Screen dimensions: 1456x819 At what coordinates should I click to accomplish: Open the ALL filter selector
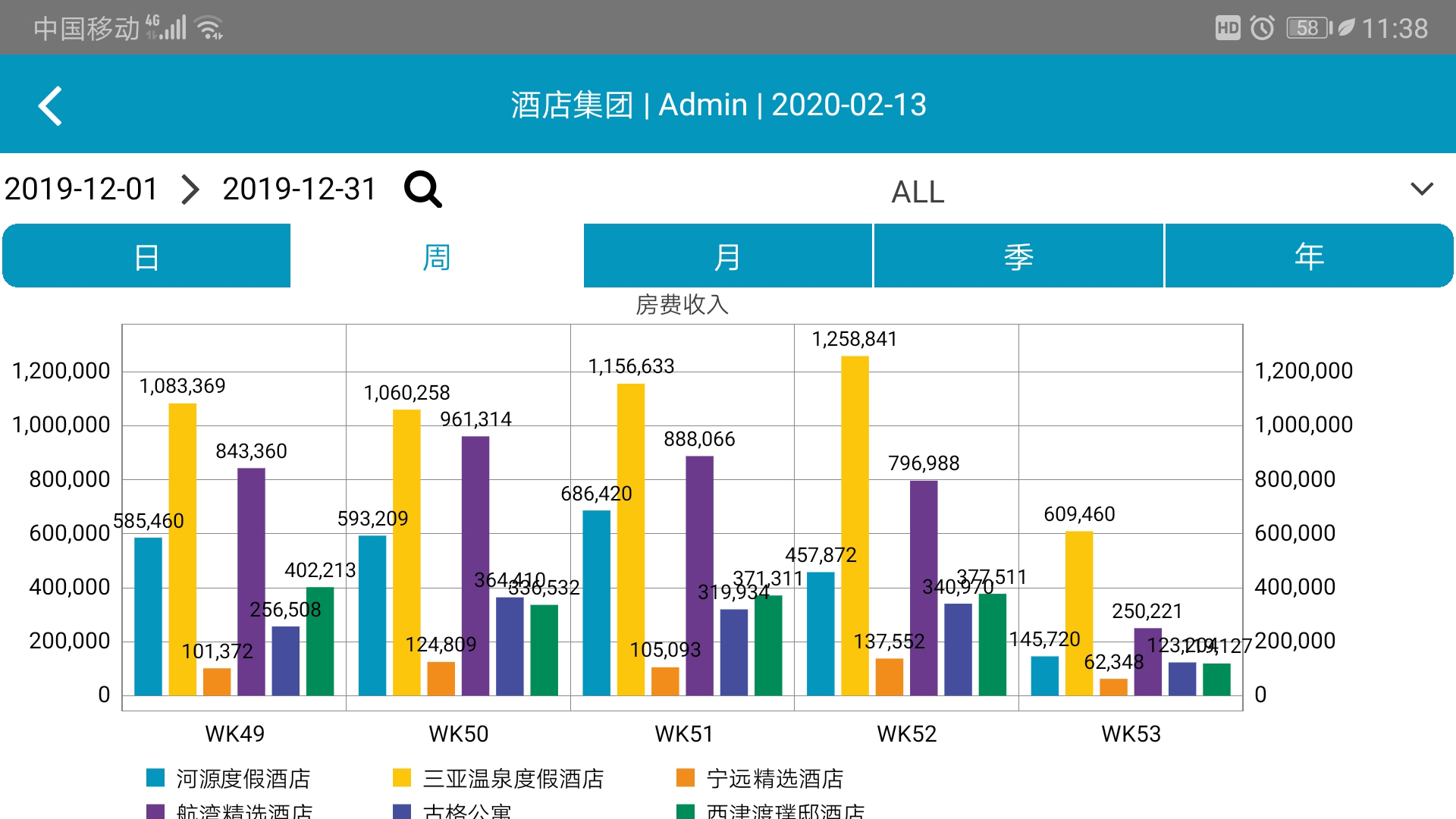click(x=918, y=192)
